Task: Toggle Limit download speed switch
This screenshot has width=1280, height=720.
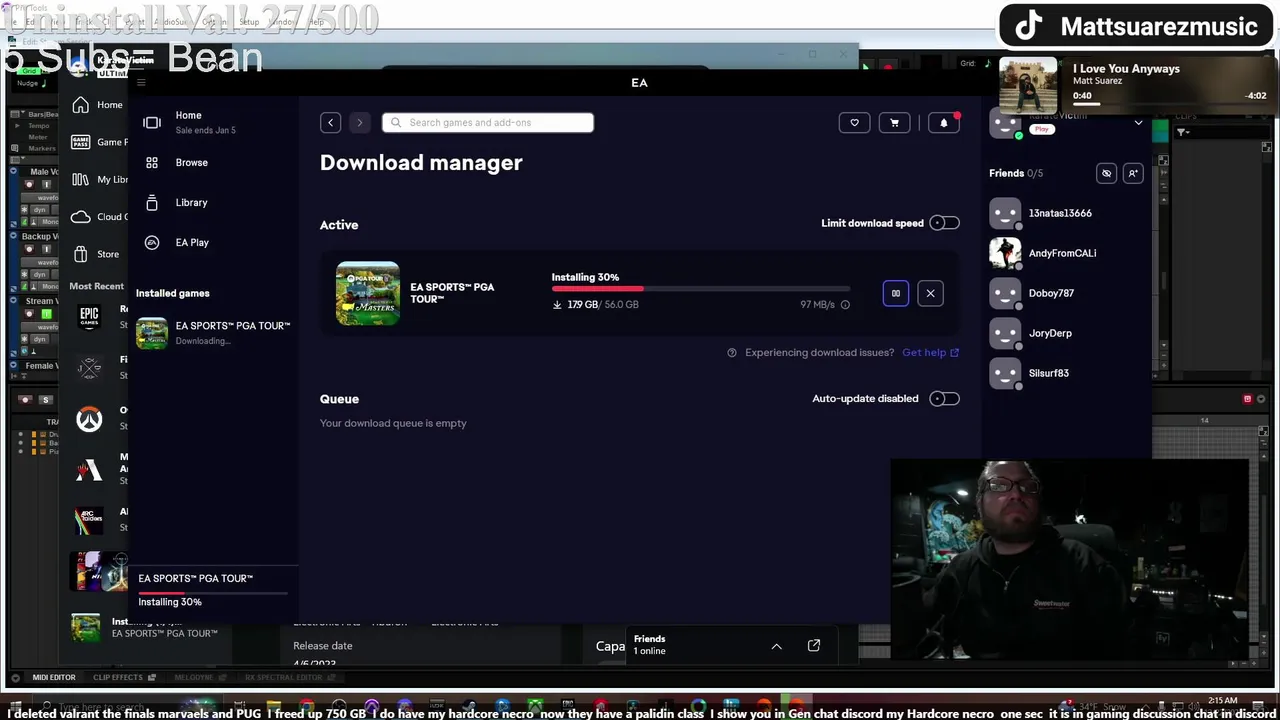Action: (x=944, y=223)
